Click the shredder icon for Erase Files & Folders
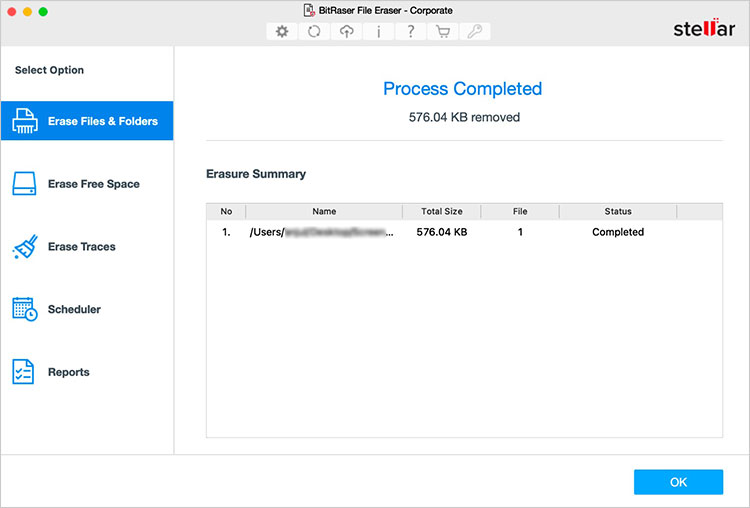750x508 pixels. [x=25, y=121]
